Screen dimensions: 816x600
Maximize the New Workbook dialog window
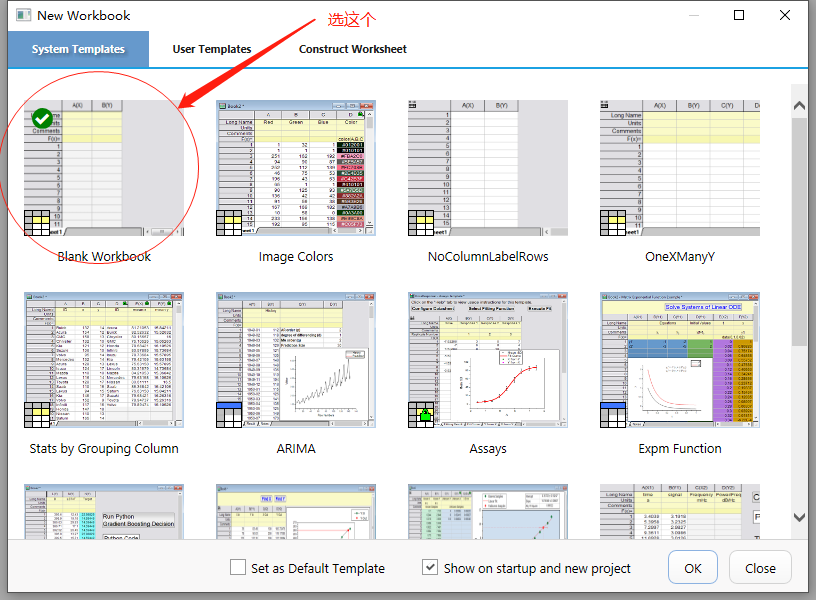click(739, 16)
